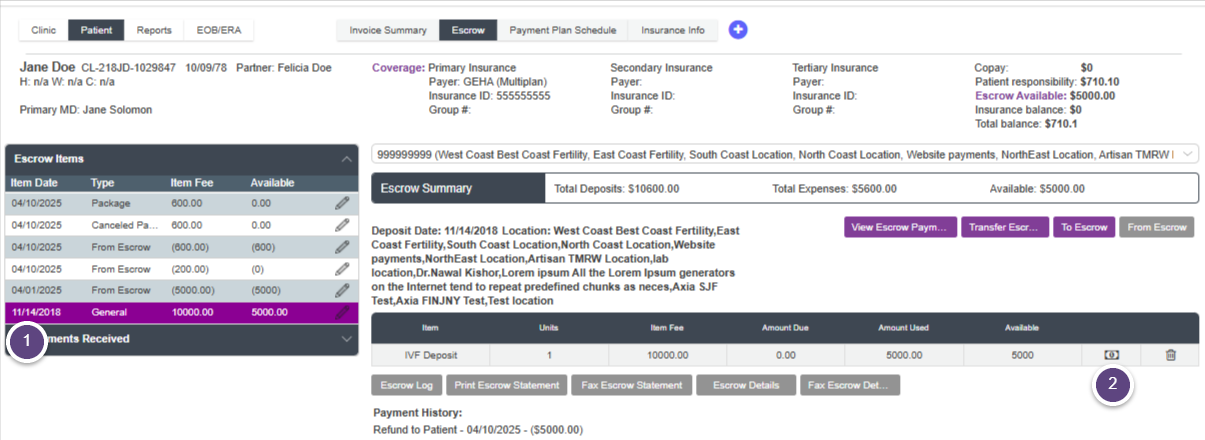Viewport: 1205px width, 440px height.
Task: Click the blue plus add-tab icon
Action: coord(738,30)
